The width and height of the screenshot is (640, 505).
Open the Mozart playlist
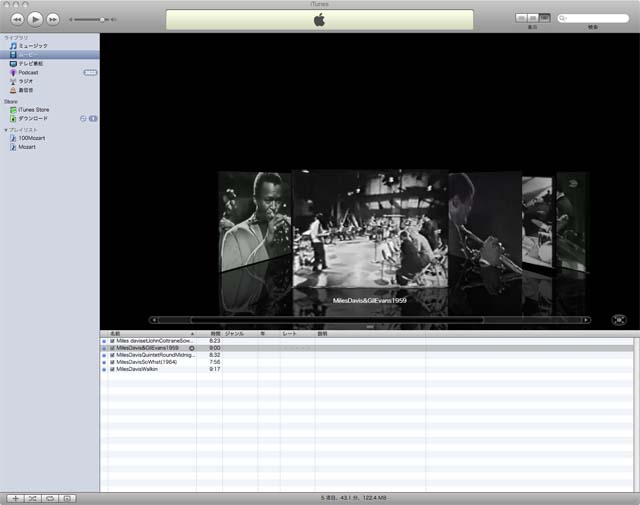tap(49, 147)
